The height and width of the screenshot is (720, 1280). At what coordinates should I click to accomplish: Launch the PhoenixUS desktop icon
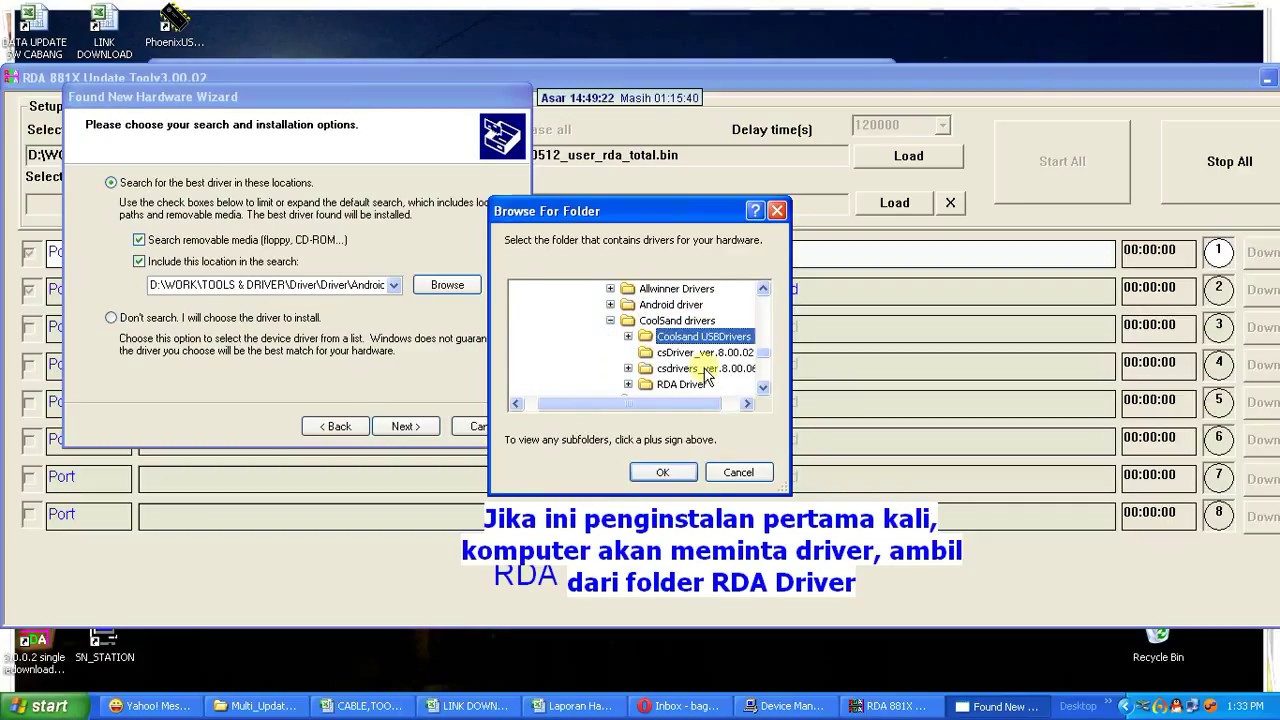pos(174,26)
